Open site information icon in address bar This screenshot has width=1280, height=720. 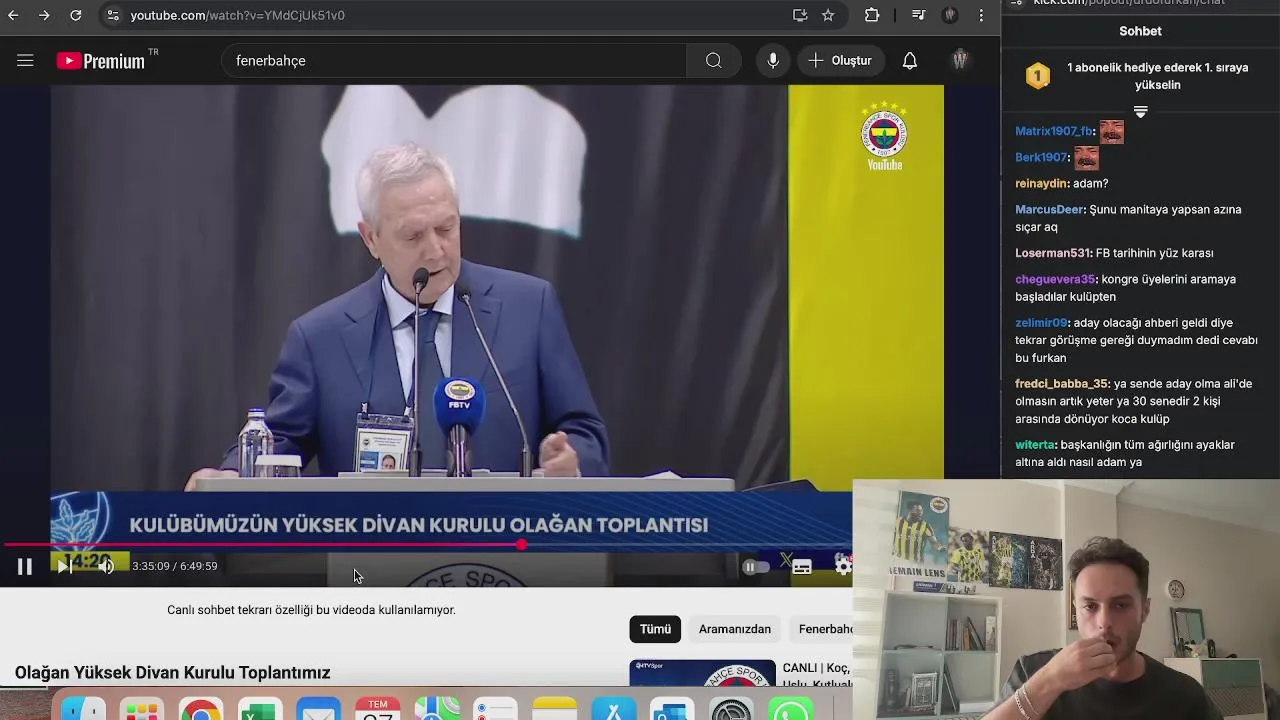(x=113, y=15)
